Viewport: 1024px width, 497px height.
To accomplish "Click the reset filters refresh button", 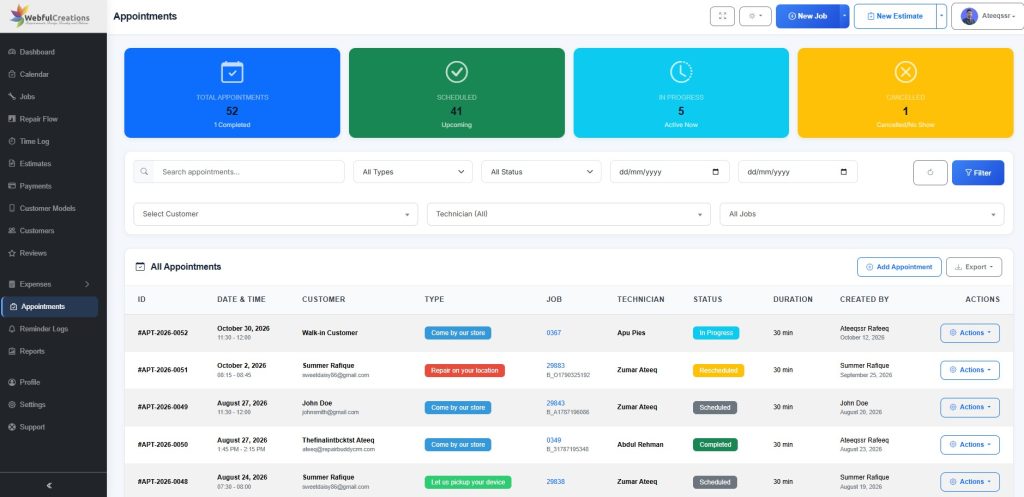I will point(930,172).
